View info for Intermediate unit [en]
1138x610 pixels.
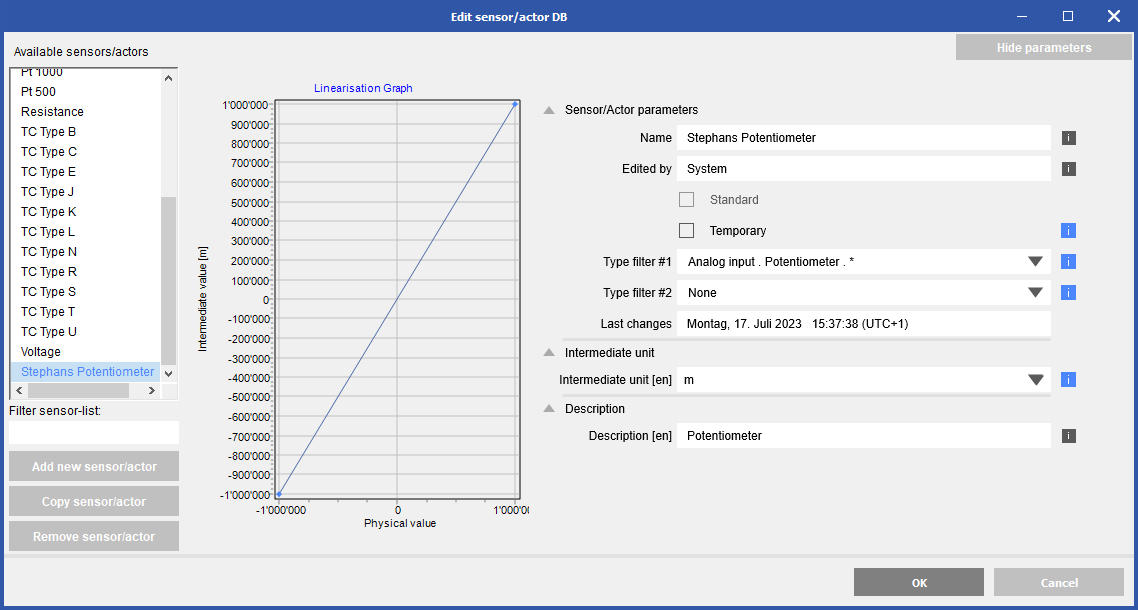pos(1068,379)
